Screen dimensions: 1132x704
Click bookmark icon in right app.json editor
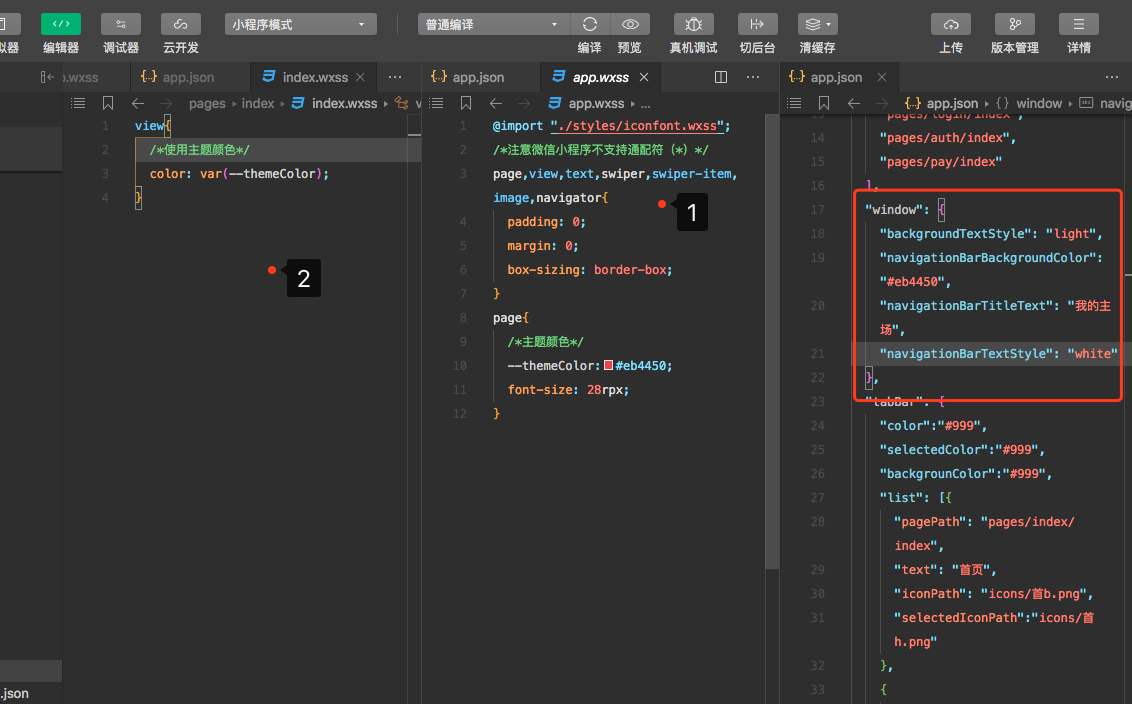click(x=824, y=103)
